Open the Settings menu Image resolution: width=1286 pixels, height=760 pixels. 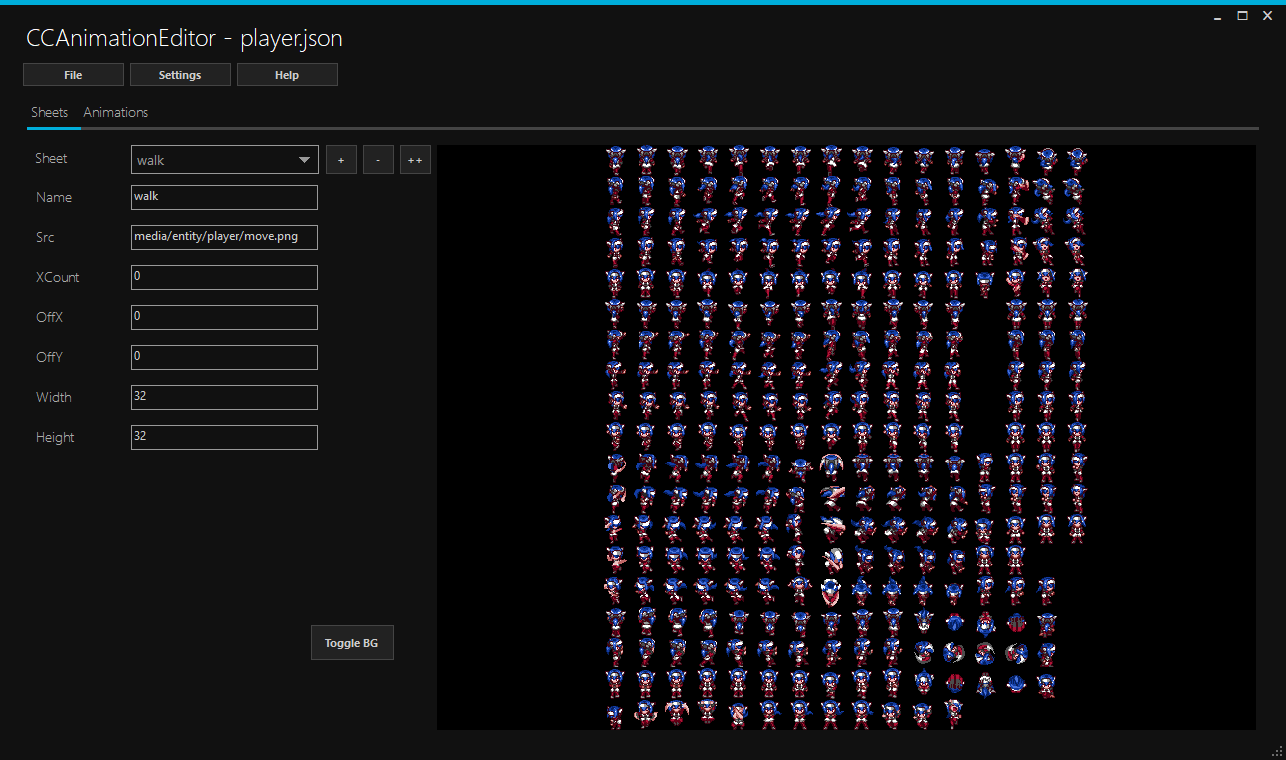[x=180, y=75]
